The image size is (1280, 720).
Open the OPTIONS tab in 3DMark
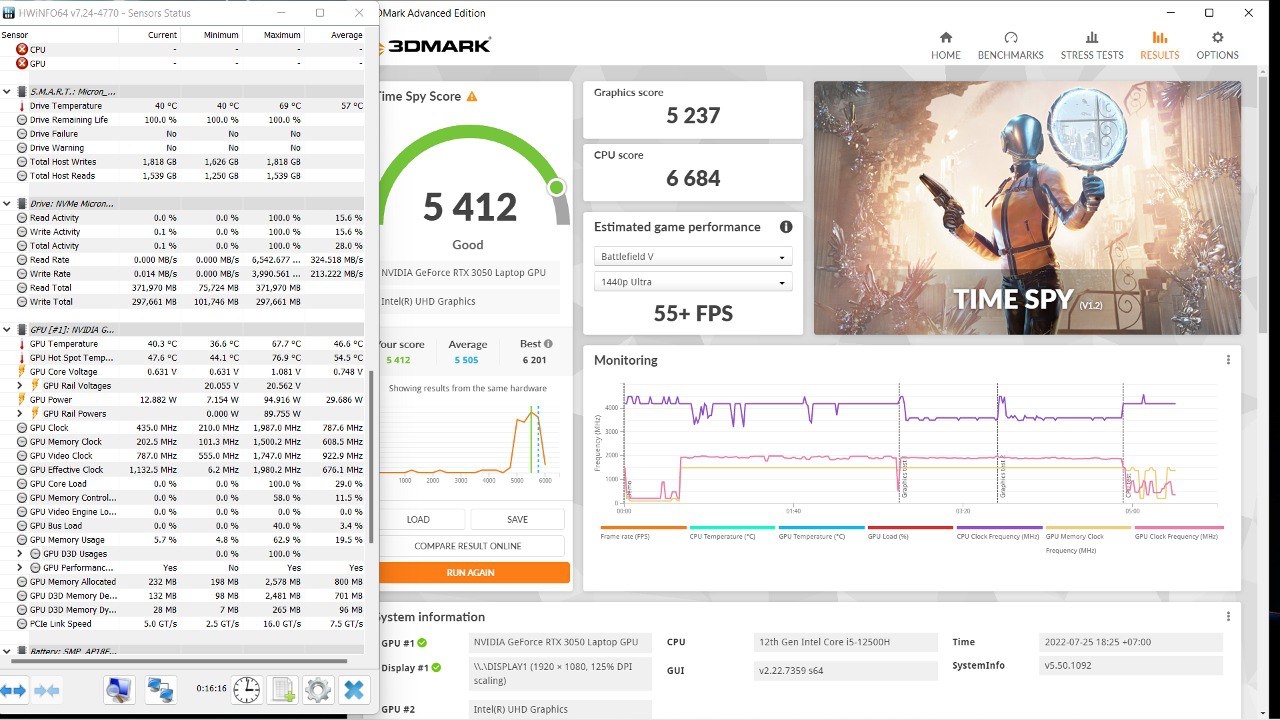[1218, 46]
